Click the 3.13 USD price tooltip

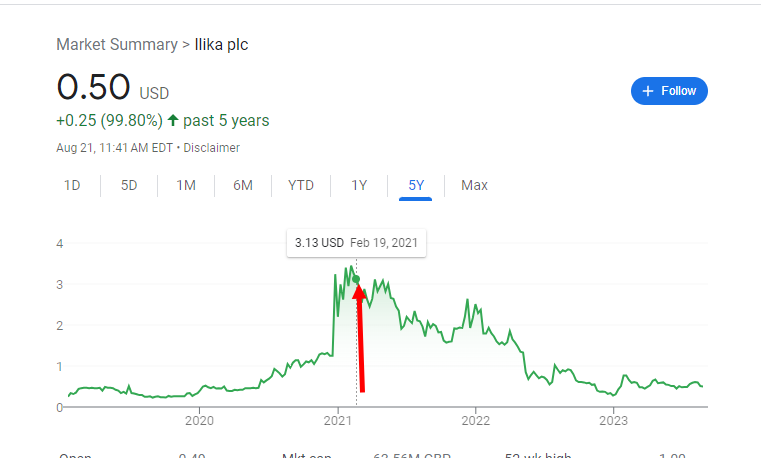[356, 243]
